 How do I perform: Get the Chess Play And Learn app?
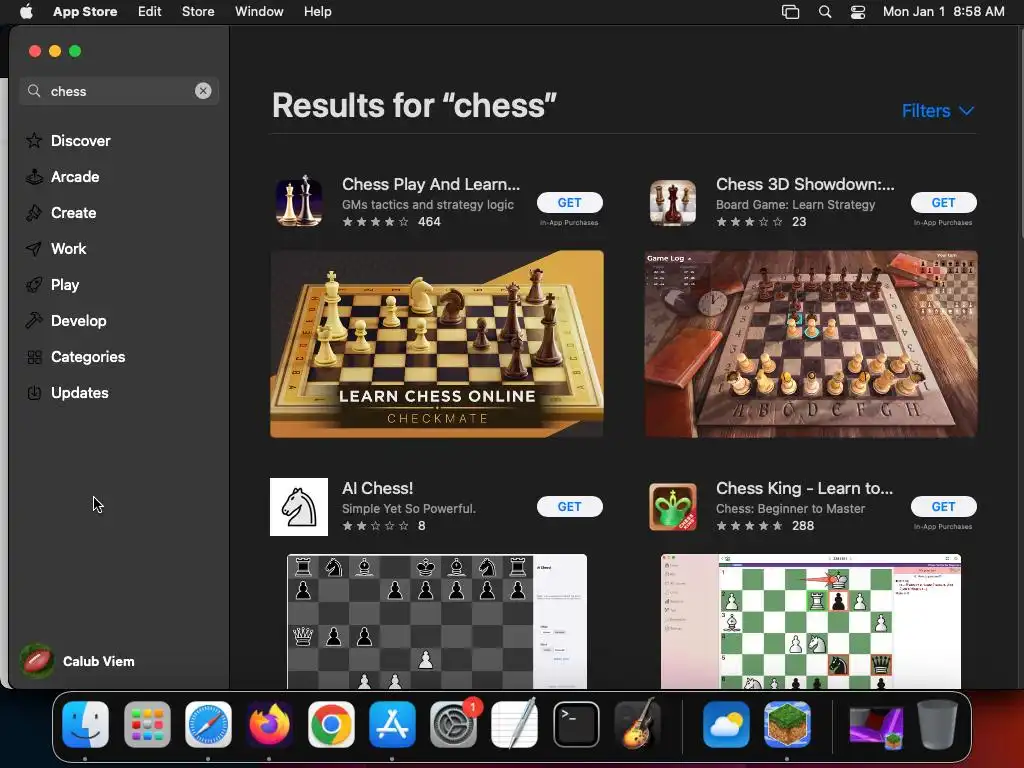tap(569, 202)
